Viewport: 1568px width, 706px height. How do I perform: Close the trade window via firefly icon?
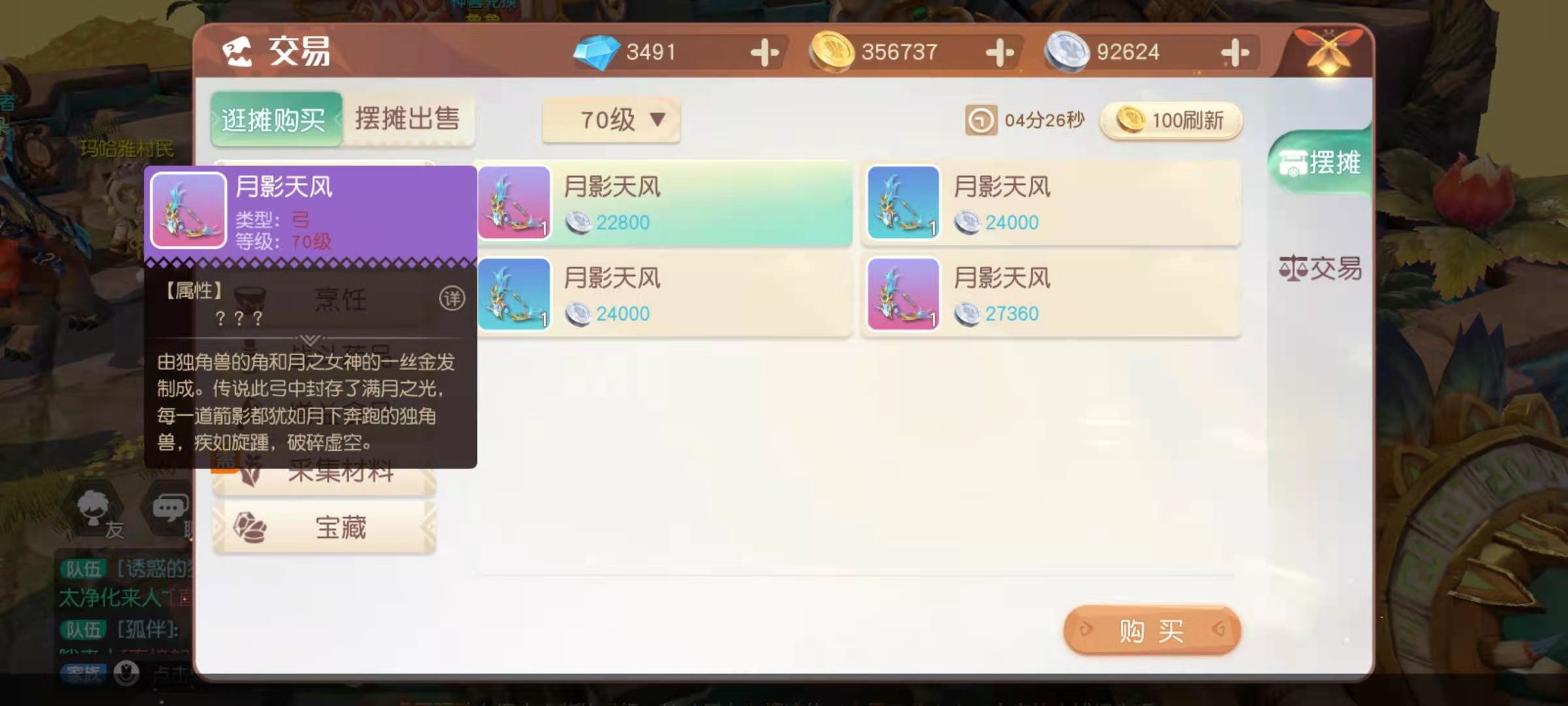[x=1328, y=51]
